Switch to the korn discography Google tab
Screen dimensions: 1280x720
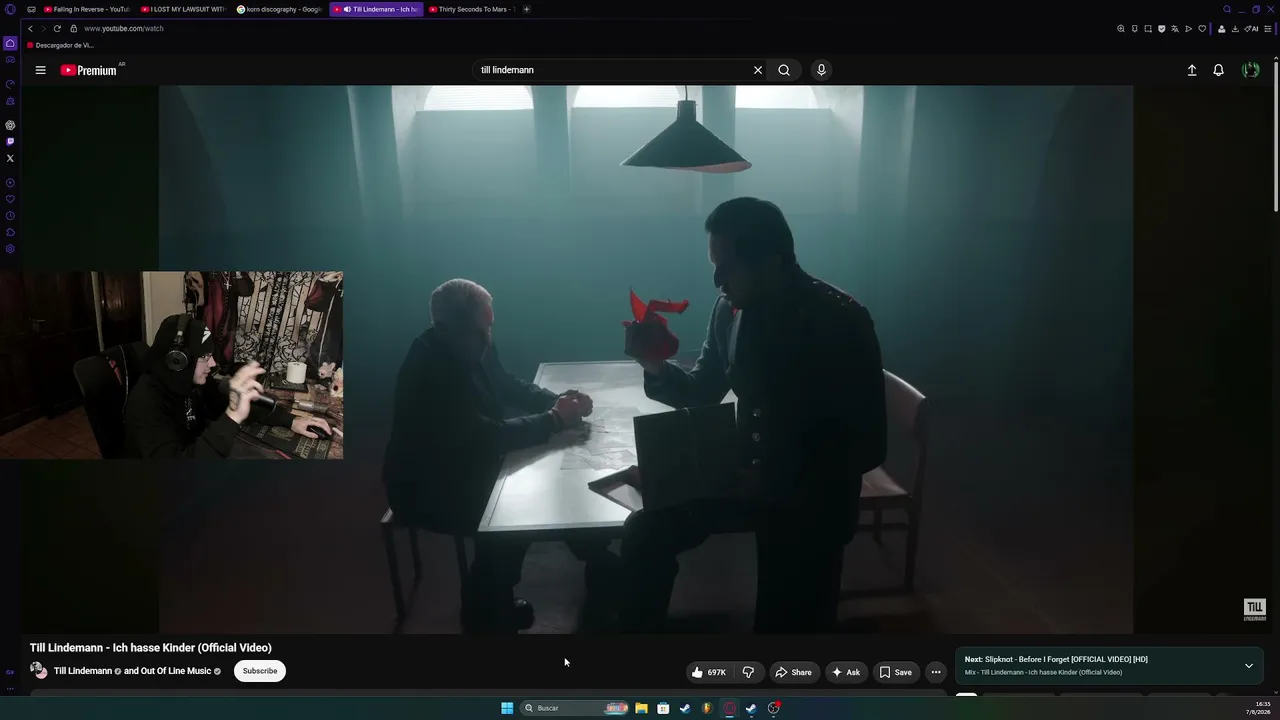[279, 9]
